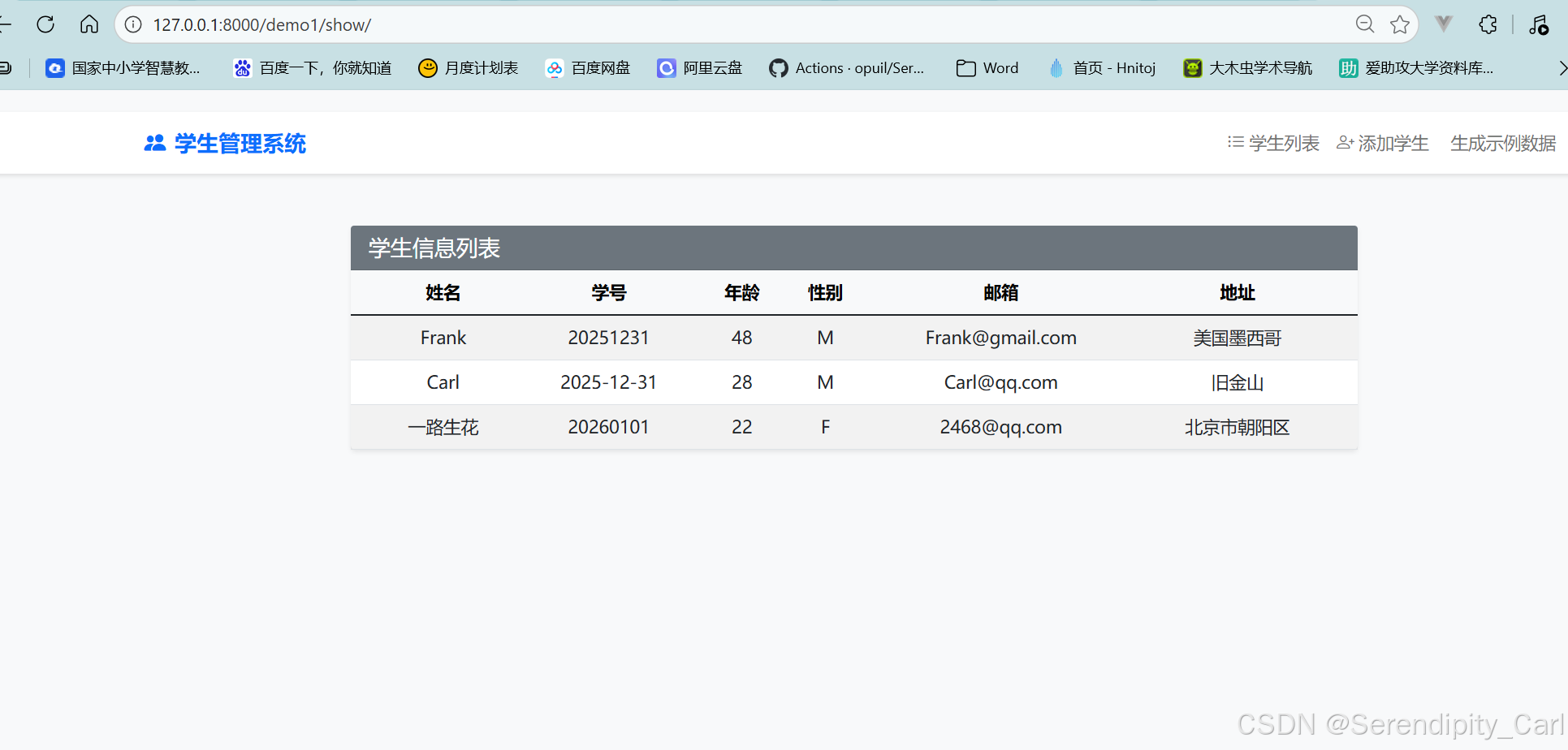
Task: Click the add-person icon next to 添加学生
Action: pos(1345,142)
